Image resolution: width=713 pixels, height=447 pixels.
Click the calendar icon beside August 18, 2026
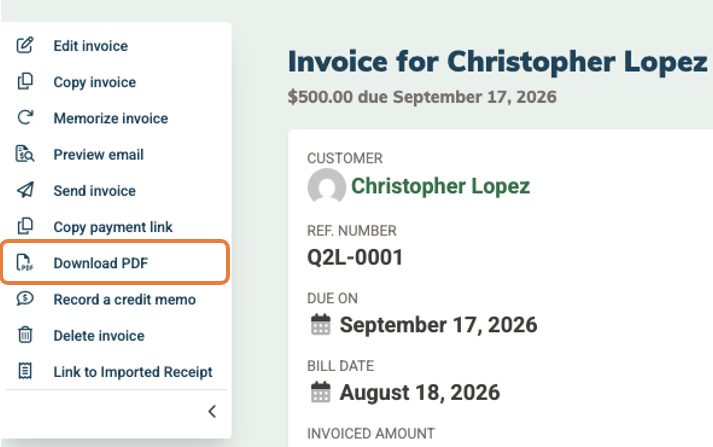click(x=321, y=392)
